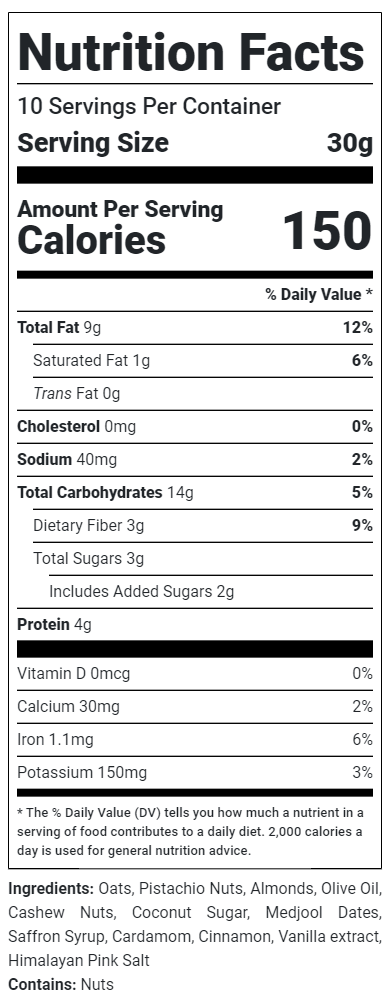
Task: Click the % Daily Value header
Action: click(319, 295)
